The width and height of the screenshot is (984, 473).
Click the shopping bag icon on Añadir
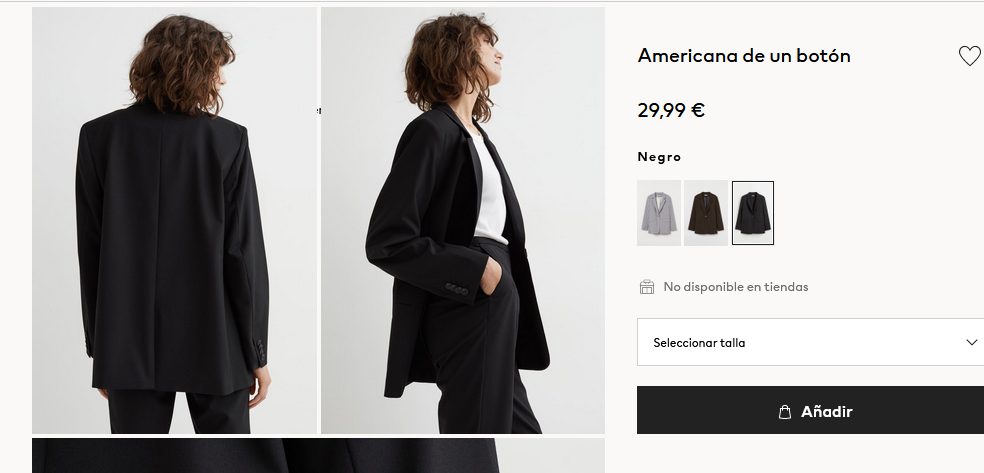click(786, 412)
